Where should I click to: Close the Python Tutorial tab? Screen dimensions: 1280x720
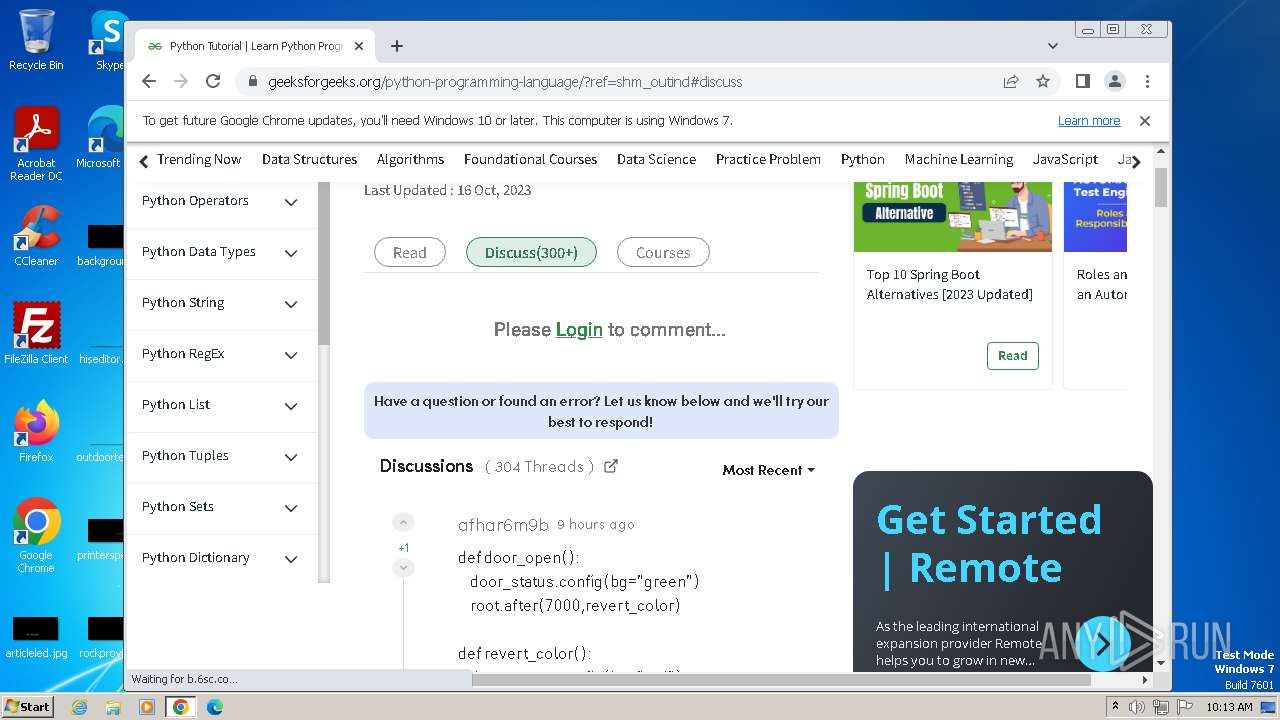(x=359, y=46)
